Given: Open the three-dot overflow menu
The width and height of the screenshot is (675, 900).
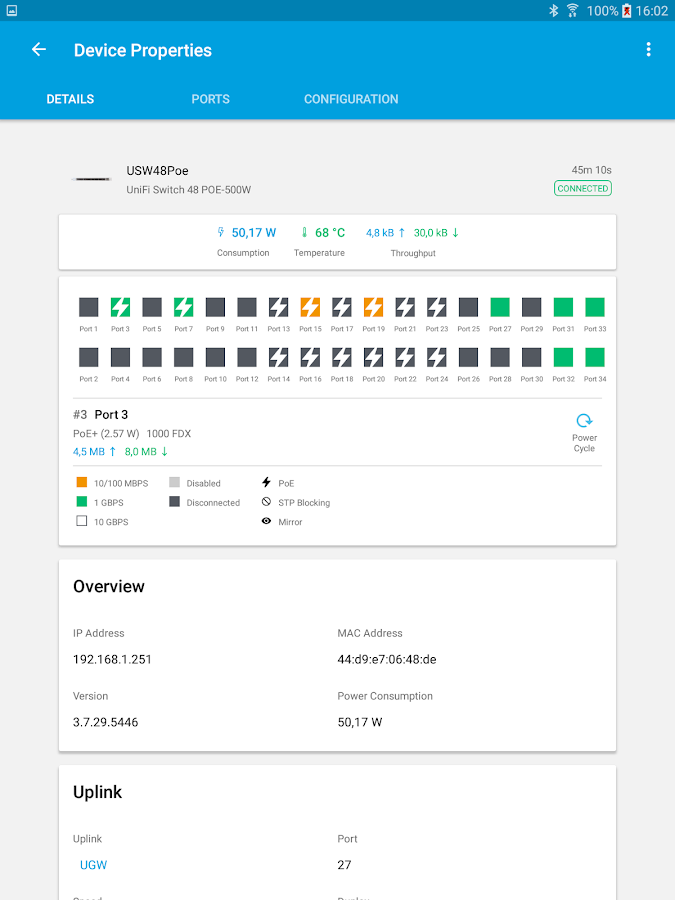Looking at the screenshot, I should point(649,50).
